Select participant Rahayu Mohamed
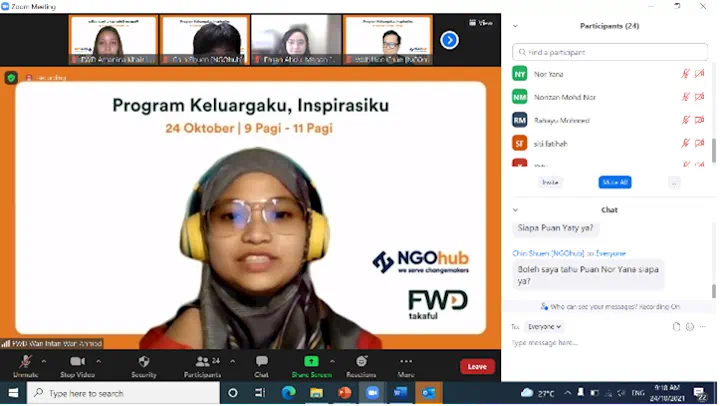This screenshot has width=720, height=406. point(609,120)
